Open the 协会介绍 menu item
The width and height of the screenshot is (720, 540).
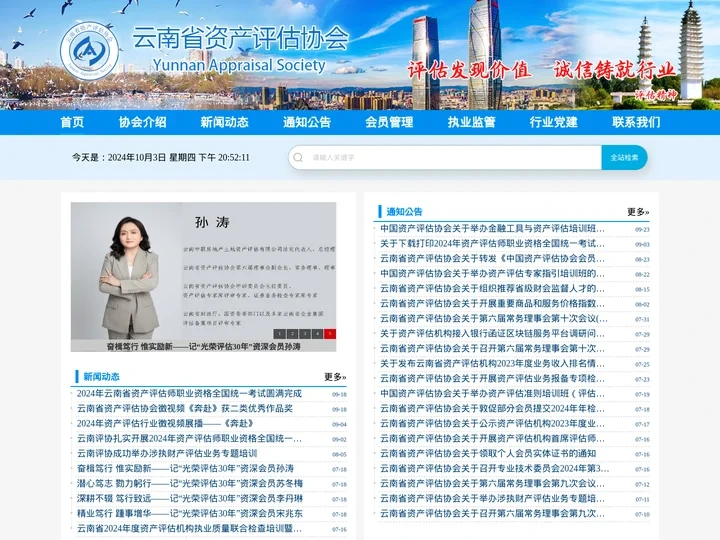pyautogui.click(x=142, y=122)
